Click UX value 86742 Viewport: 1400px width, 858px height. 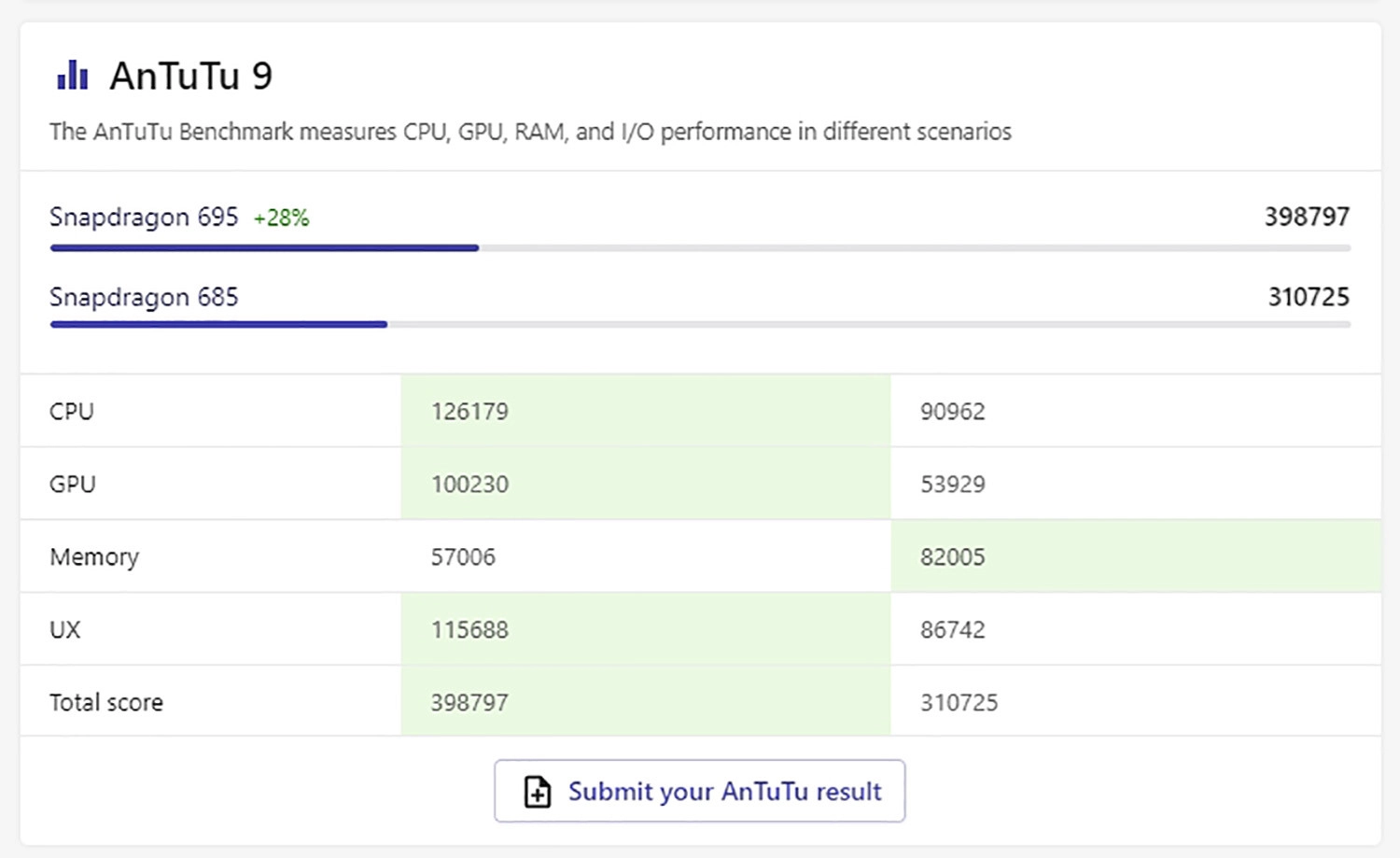tap(953, 630)
